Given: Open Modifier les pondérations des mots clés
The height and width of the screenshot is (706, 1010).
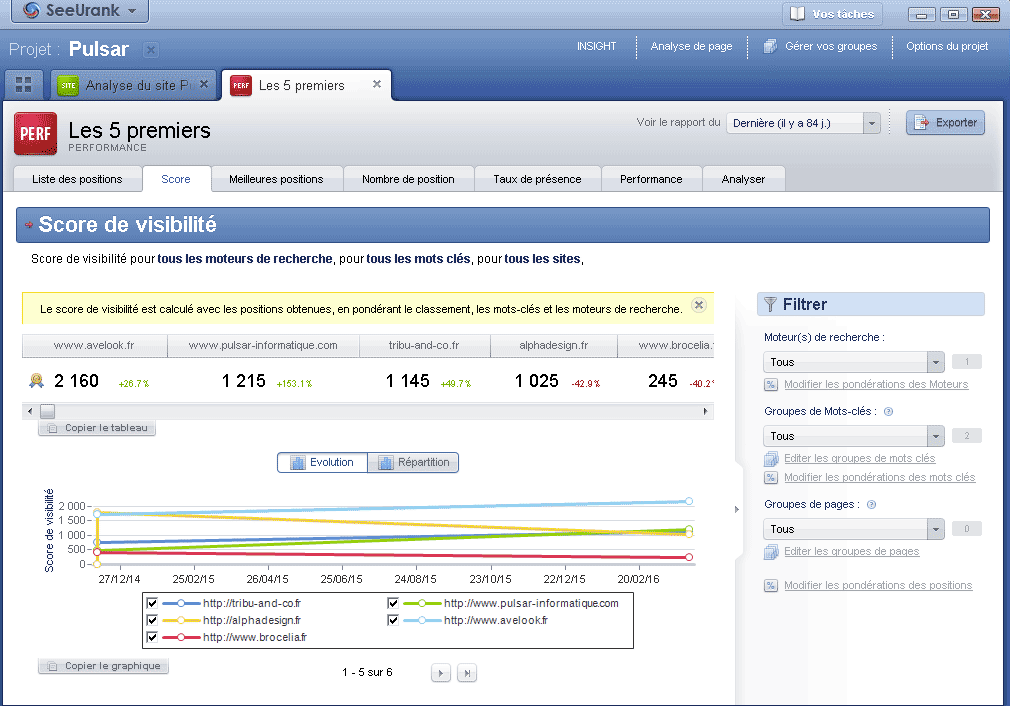Looking at the screenshot, I should tap(879, 477).
